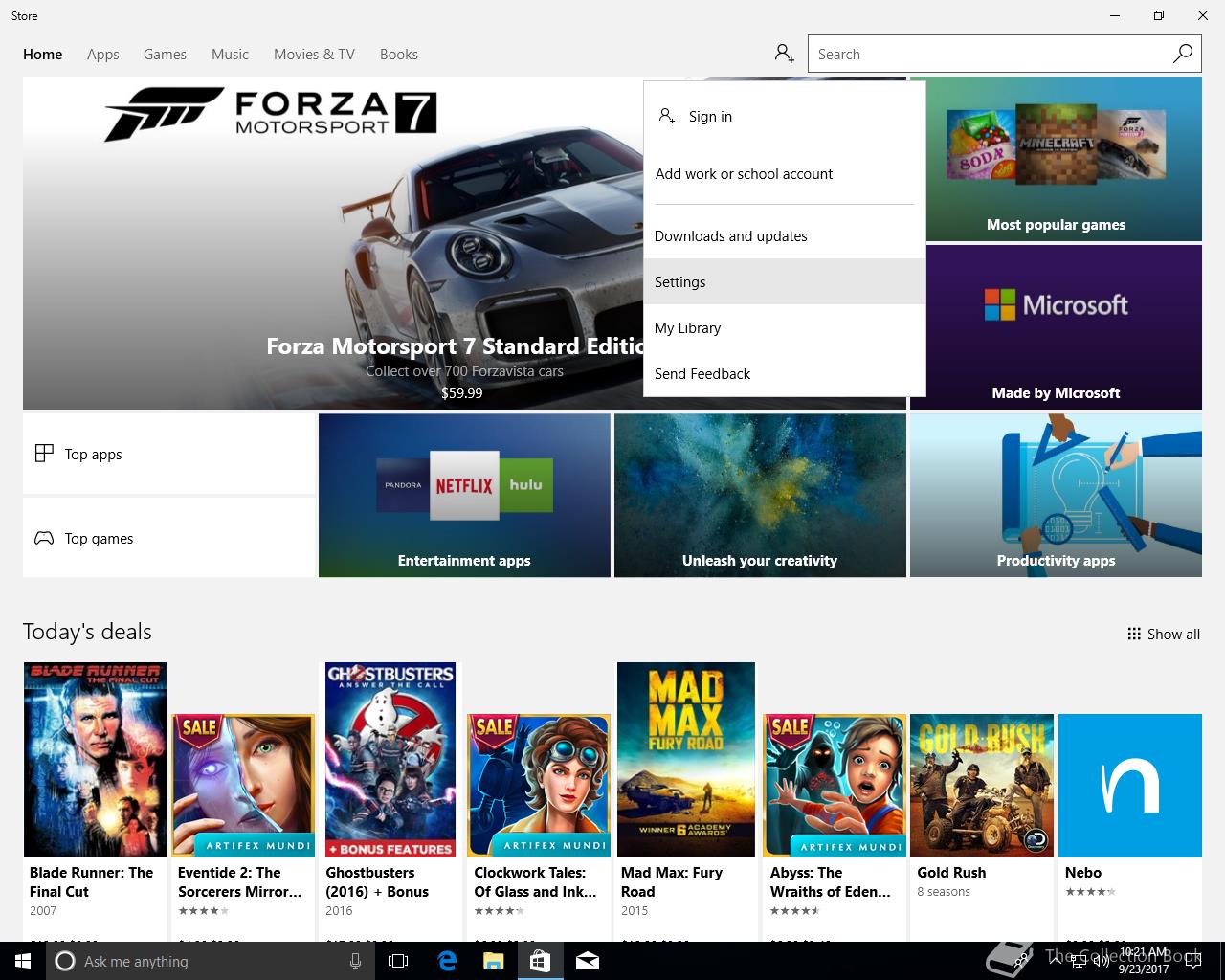Open the Abyss: Wraiths of Eden cover

[835, 785]
